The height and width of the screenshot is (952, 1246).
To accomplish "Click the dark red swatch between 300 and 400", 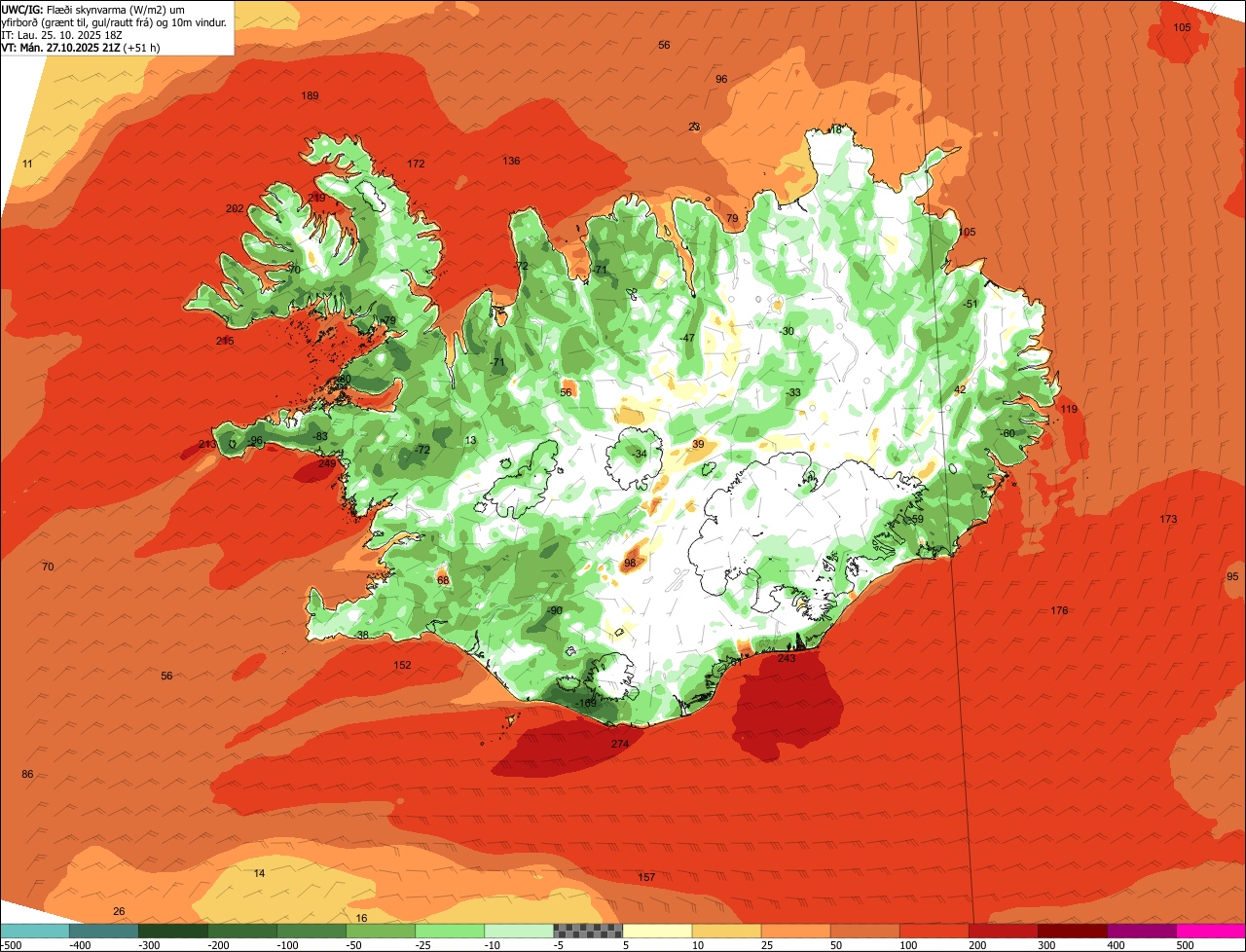I will click(x=1074, y=931).
